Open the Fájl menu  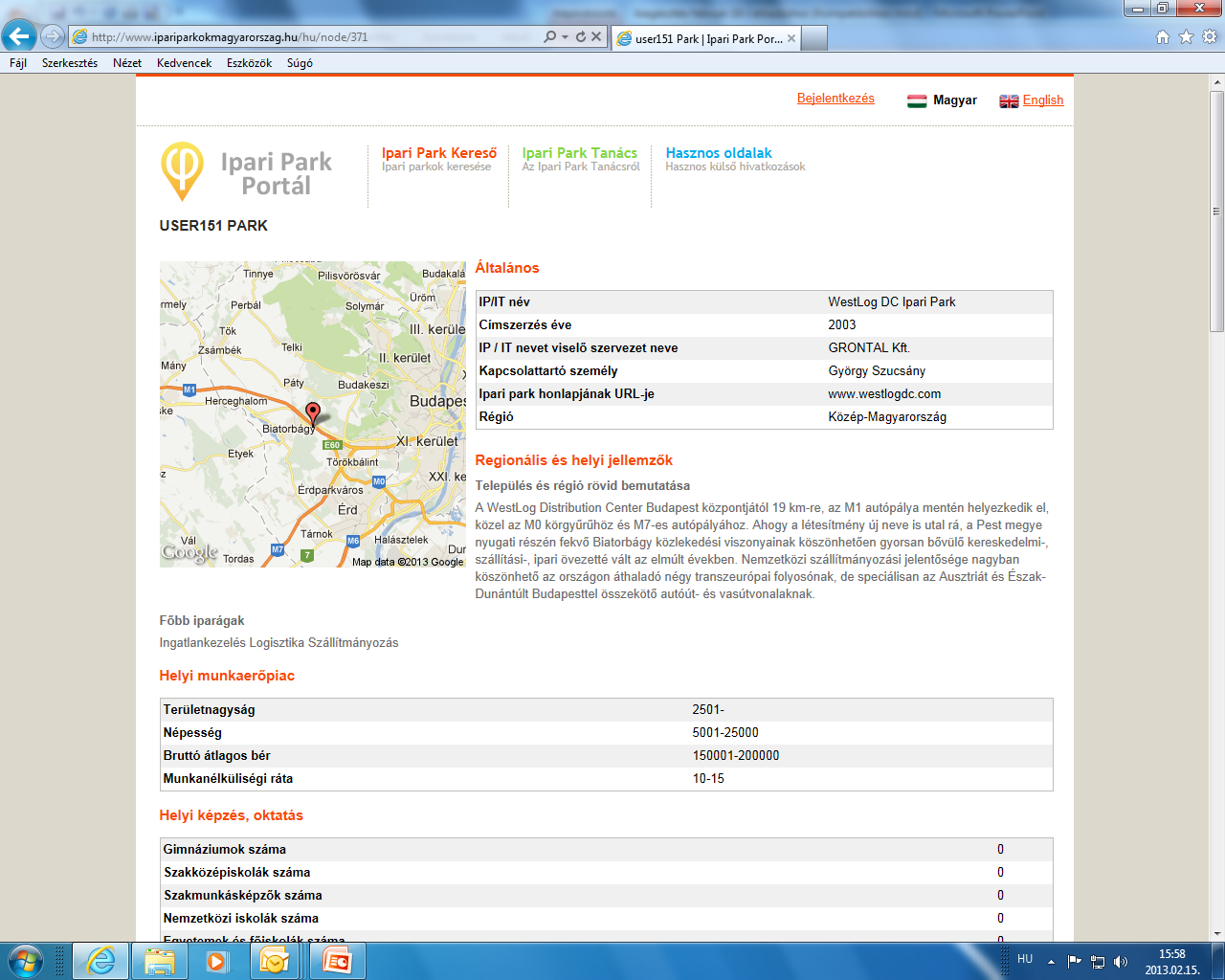click(x=18, y=63)
